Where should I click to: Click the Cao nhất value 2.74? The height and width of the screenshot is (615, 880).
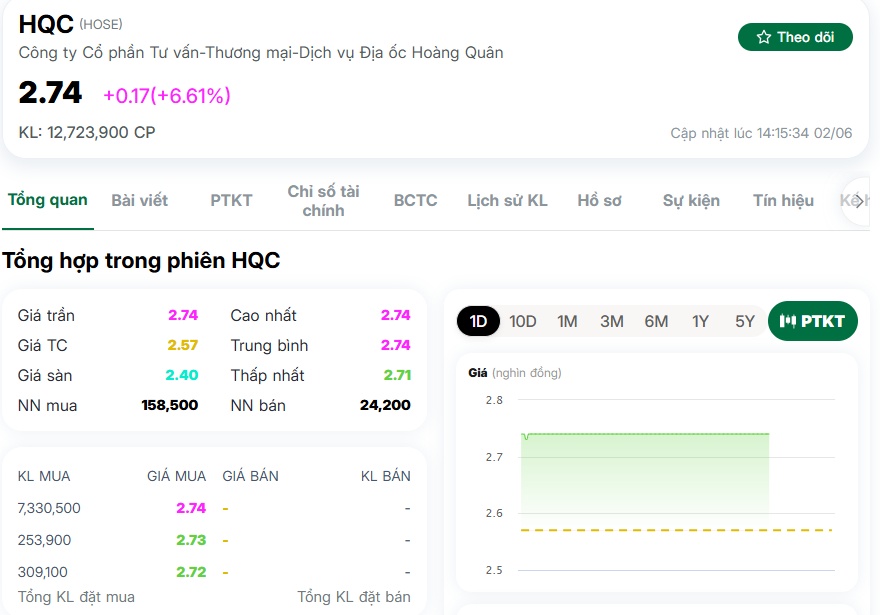pos(396,315)
